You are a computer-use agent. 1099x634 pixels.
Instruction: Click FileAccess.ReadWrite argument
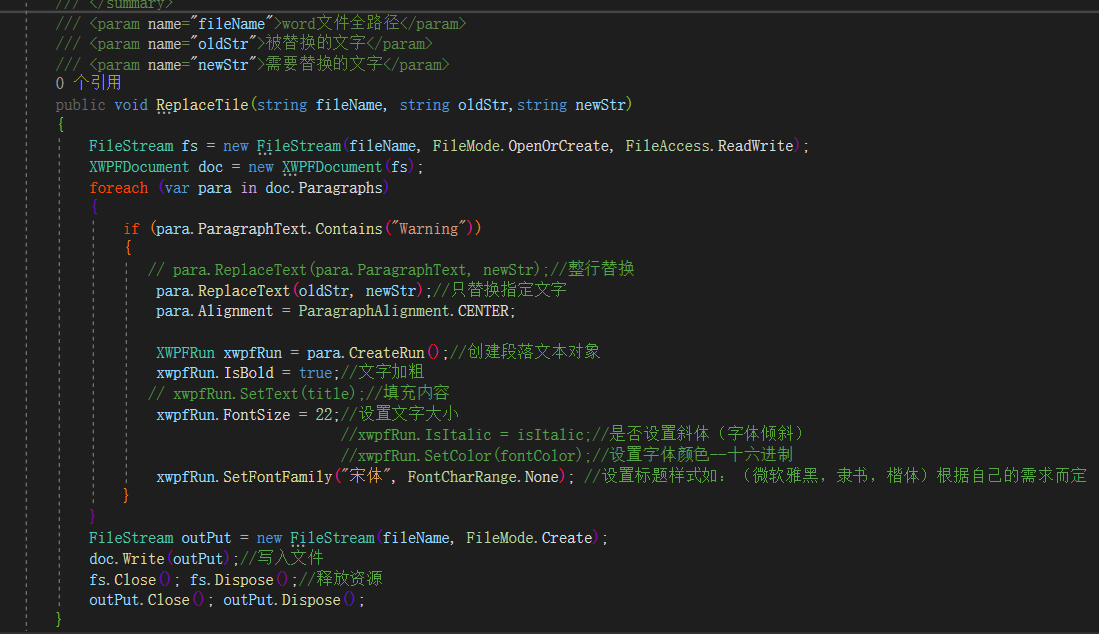709,146
